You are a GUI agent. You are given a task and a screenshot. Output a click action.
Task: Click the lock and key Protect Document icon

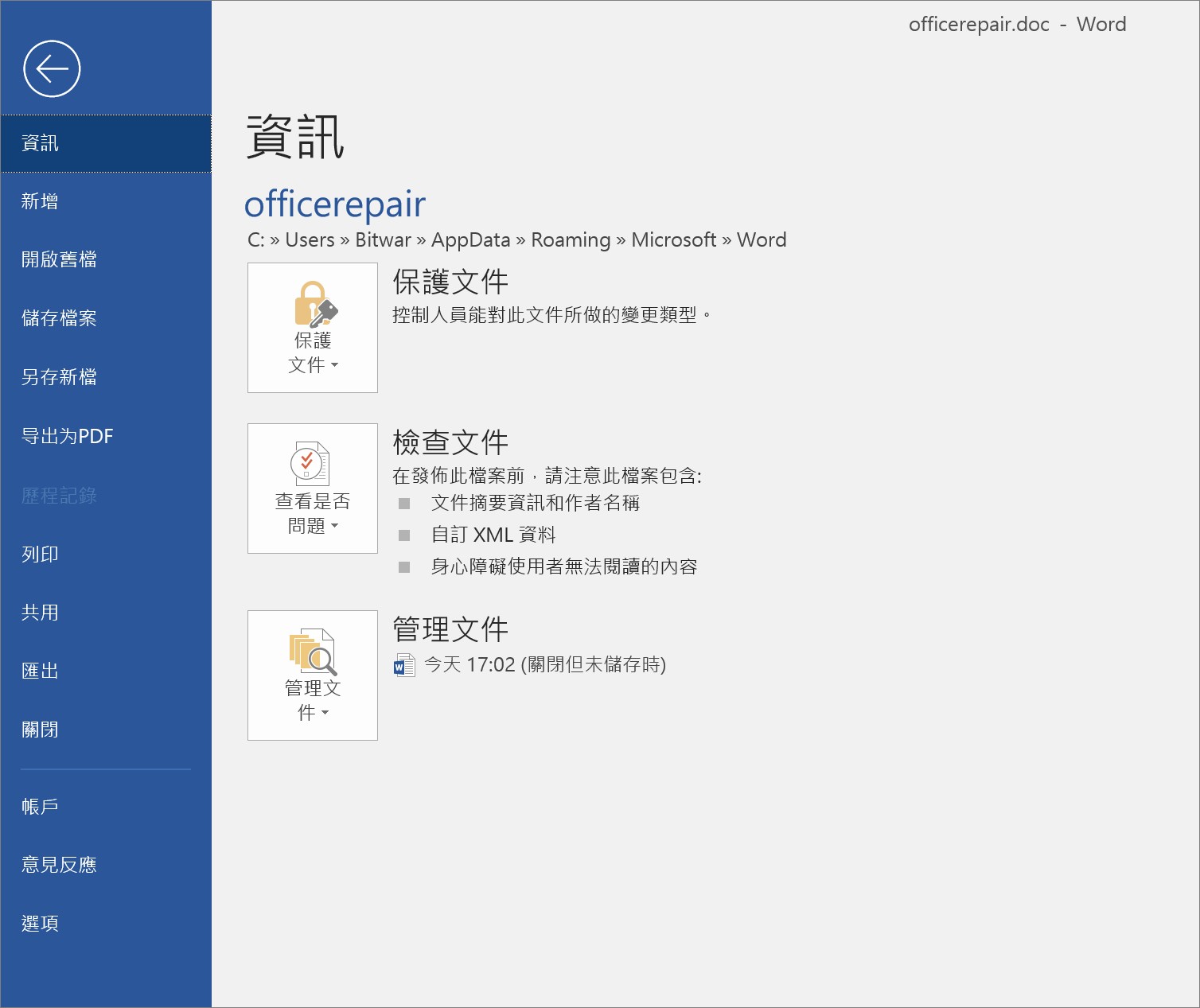(315, 304)
